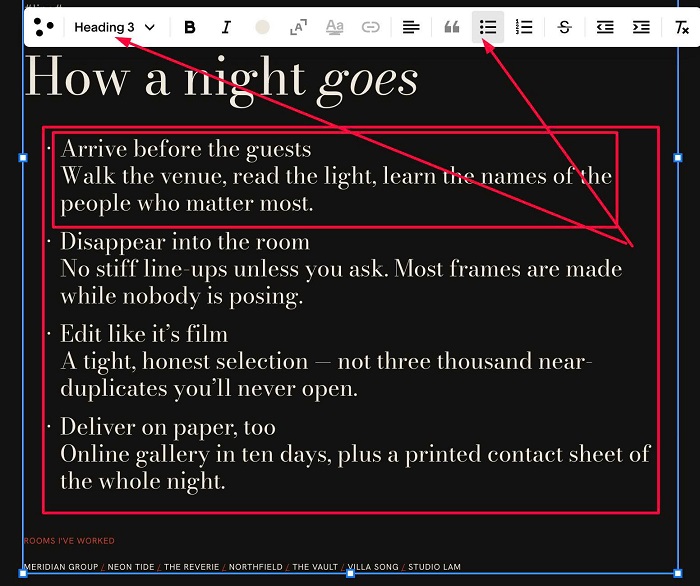The height and width of the screenshot is (586, 700).
Task: Click the 'STUDIO LAM' text
Action: 434,567
